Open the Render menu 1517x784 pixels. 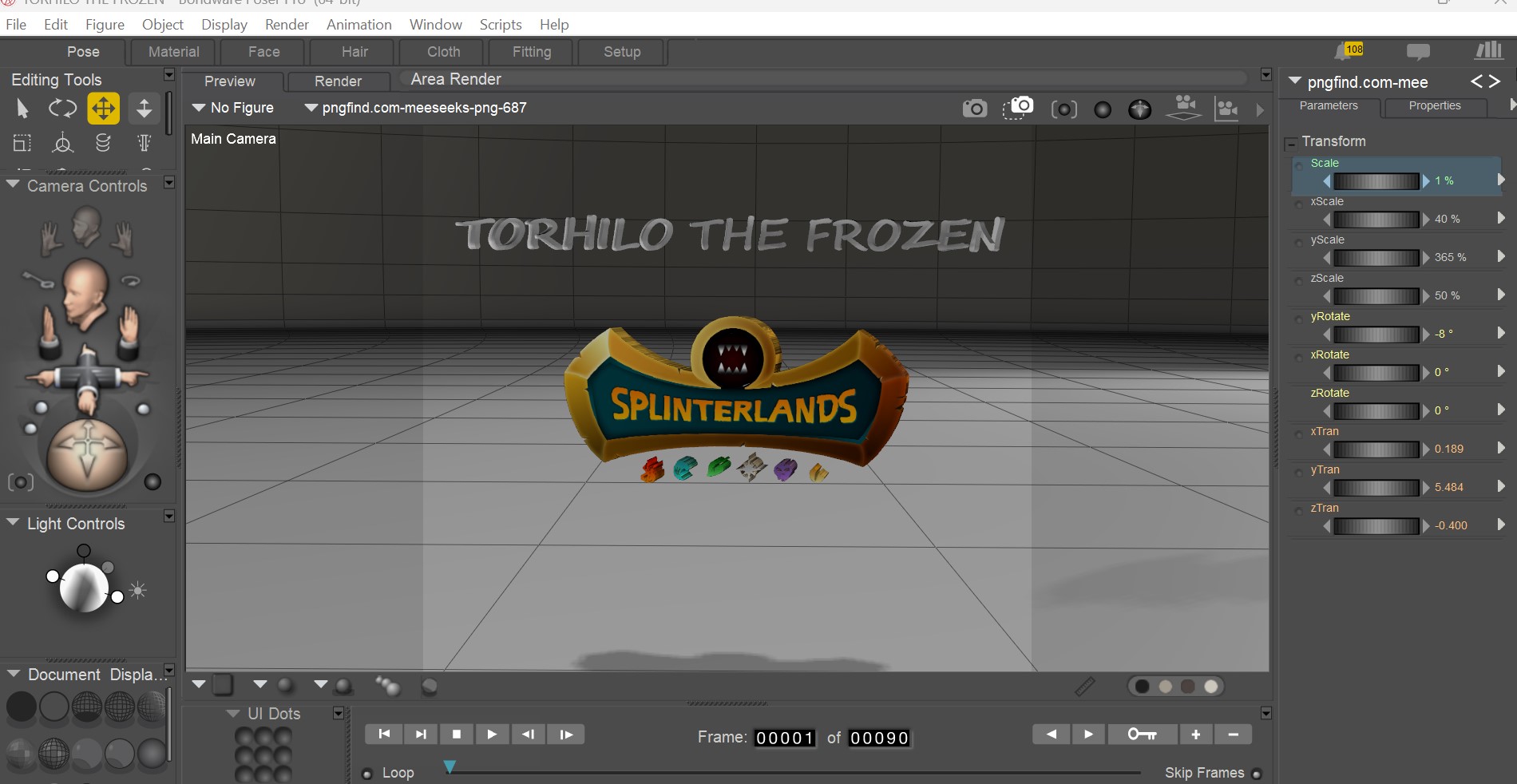pos(287,25)
